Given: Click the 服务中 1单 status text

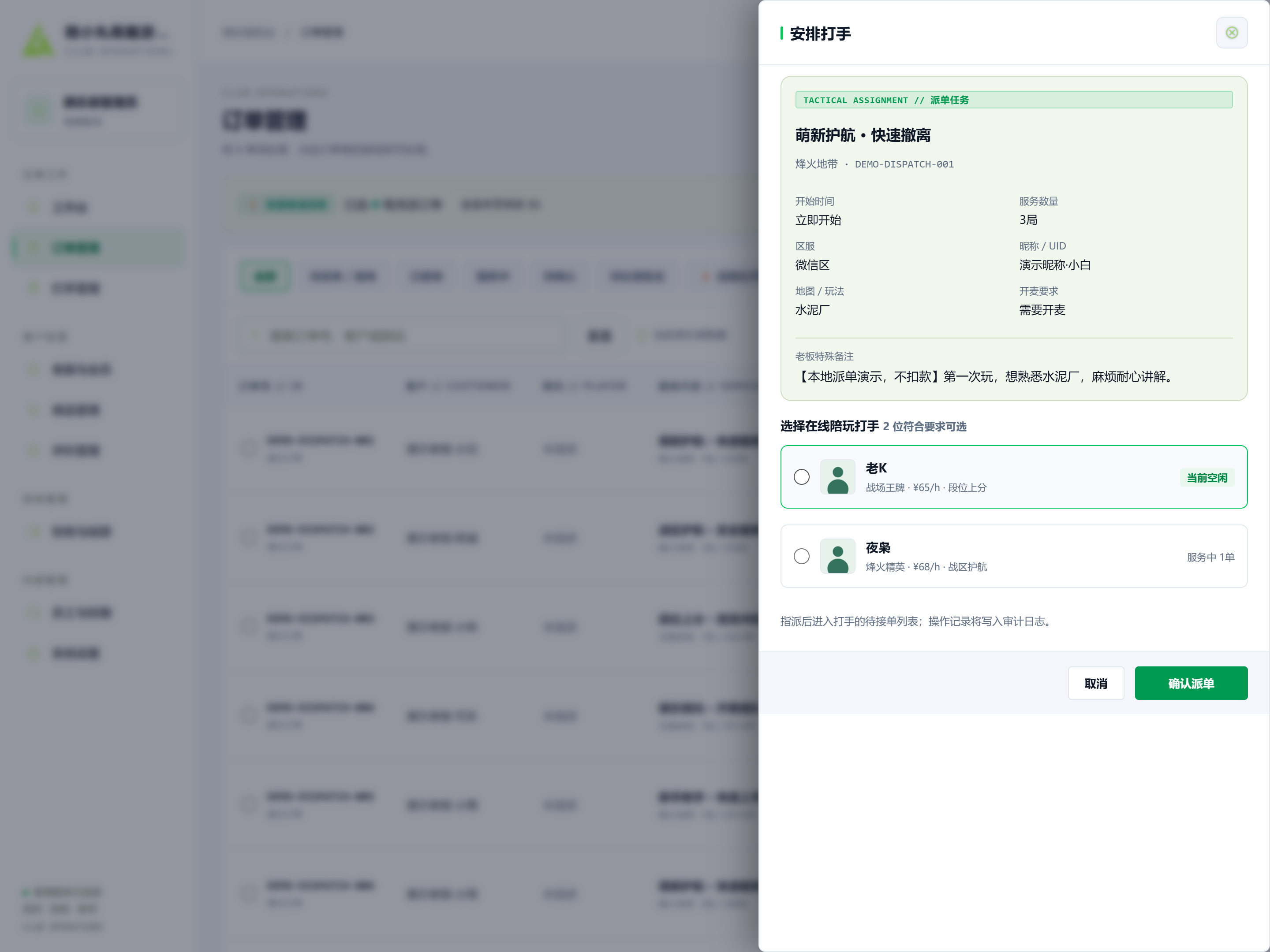Looking at the screenshot, I should click(1210, 557).
